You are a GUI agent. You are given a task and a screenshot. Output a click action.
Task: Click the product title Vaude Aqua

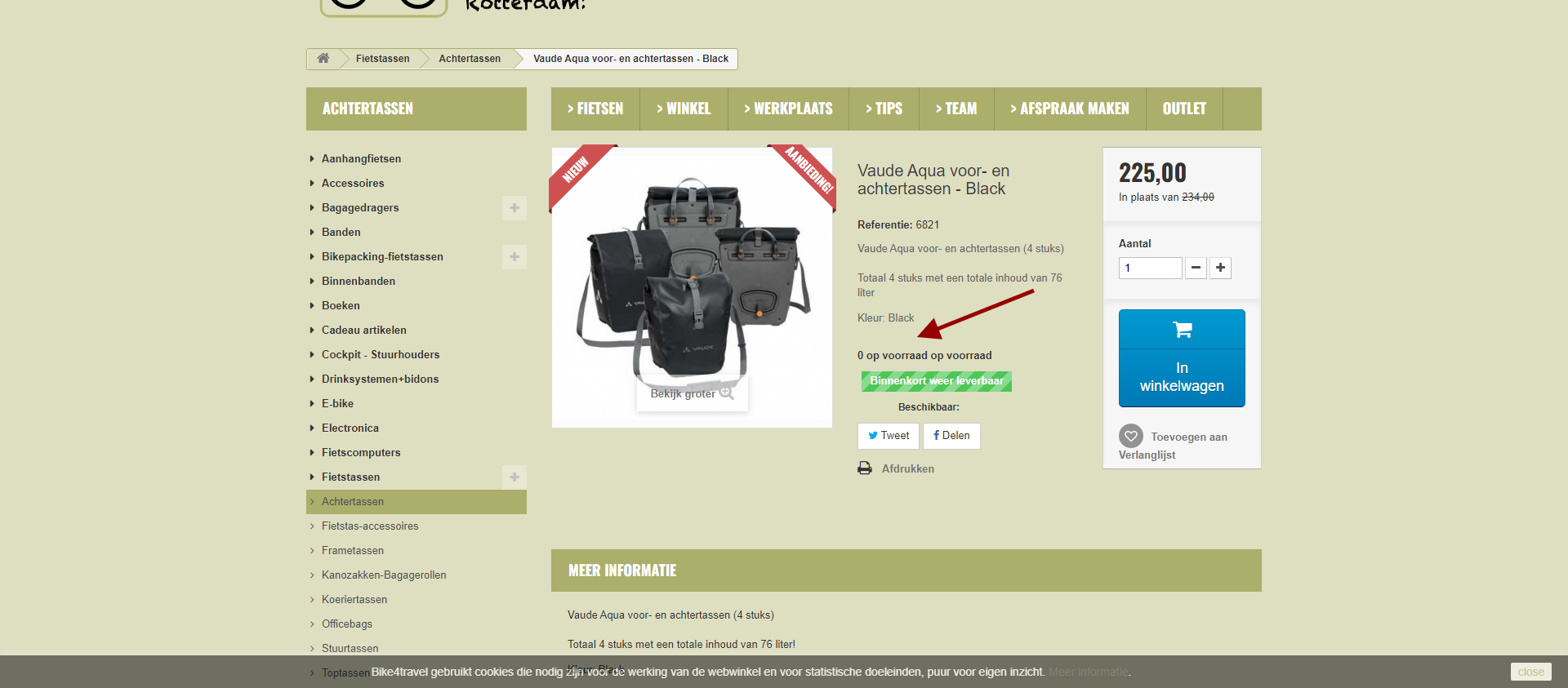point(933,180)
